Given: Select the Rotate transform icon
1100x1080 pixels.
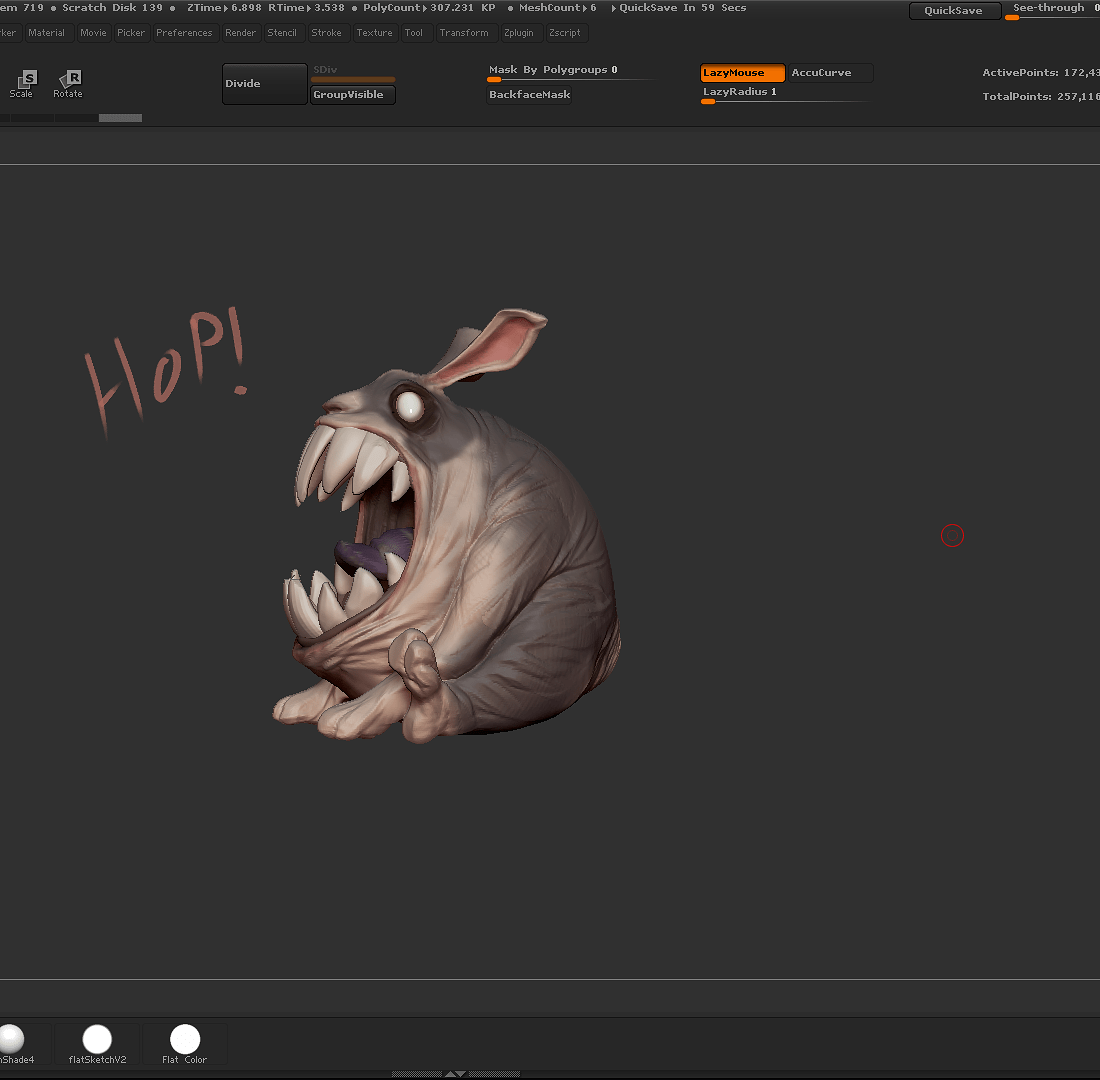Looking at the screenshot, I should 68,84.
